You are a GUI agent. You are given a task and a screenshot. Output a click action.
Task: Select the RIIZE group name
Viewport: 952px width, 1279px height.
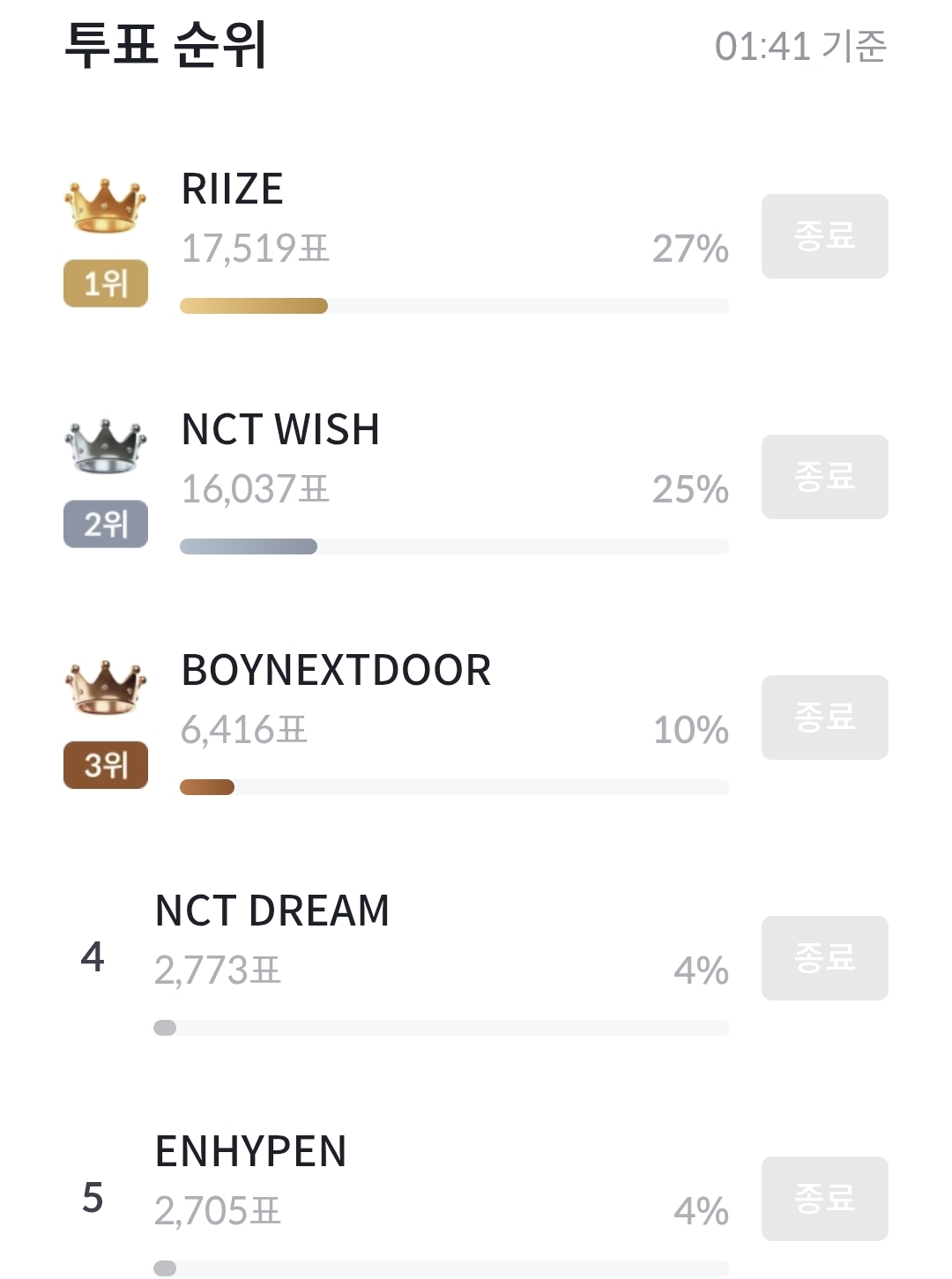coord(232,189)
